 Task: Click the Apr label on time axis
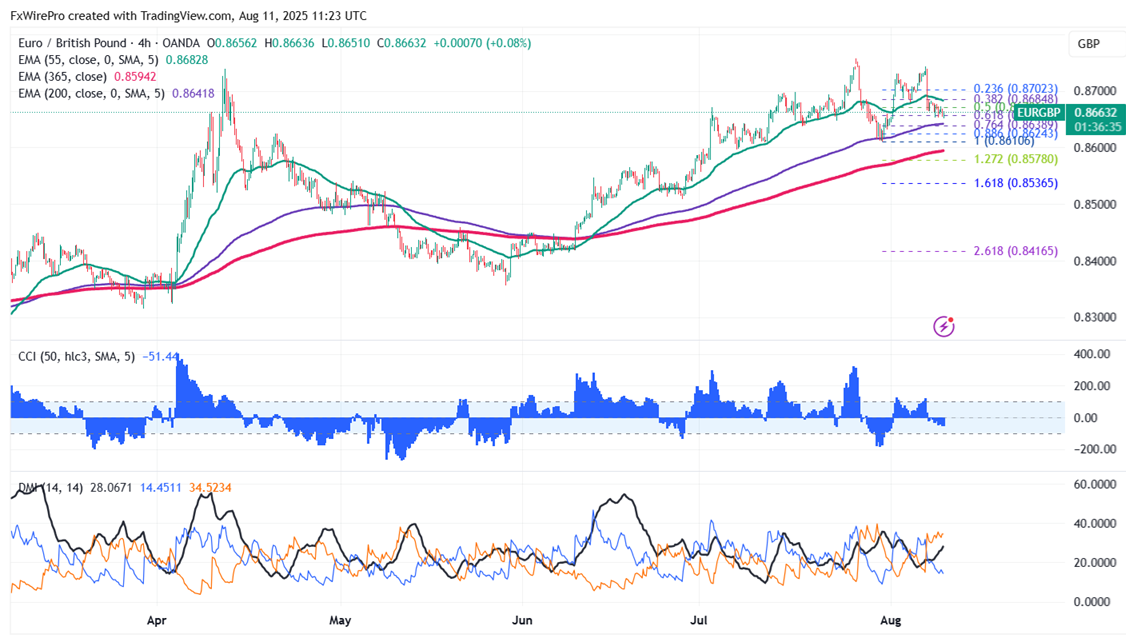click(157, 620)
